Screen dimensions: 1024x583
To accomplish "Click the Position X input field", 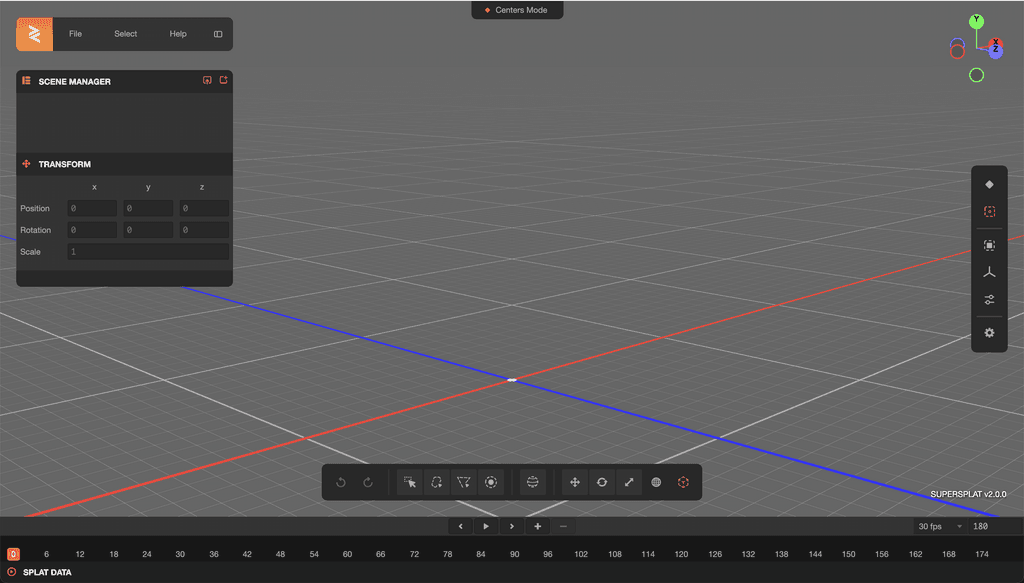I will tap(91, 207).
